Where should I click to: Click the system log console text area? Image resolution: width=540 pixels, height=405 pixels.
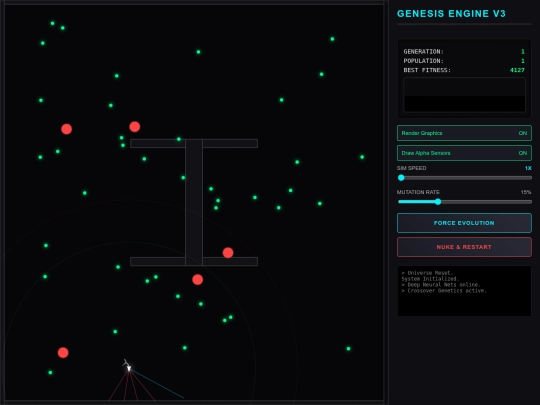[x=464, y=291]
